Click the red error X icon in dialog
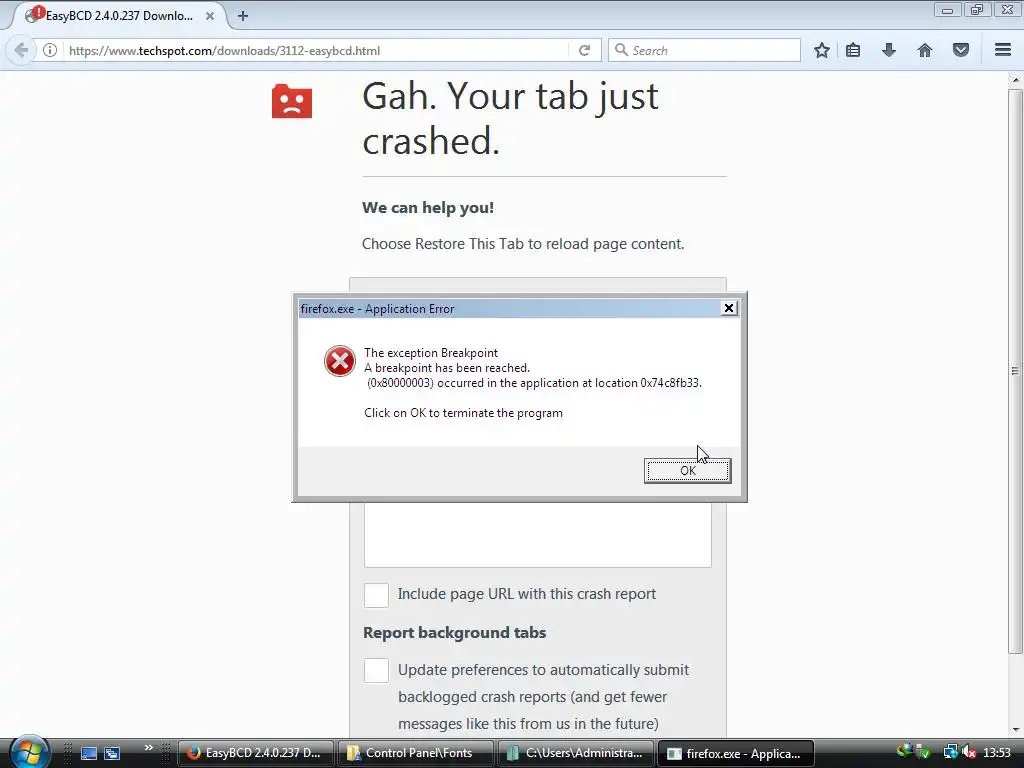Image resolution: width=1024 pixels, height=768 pixels. 340,361
